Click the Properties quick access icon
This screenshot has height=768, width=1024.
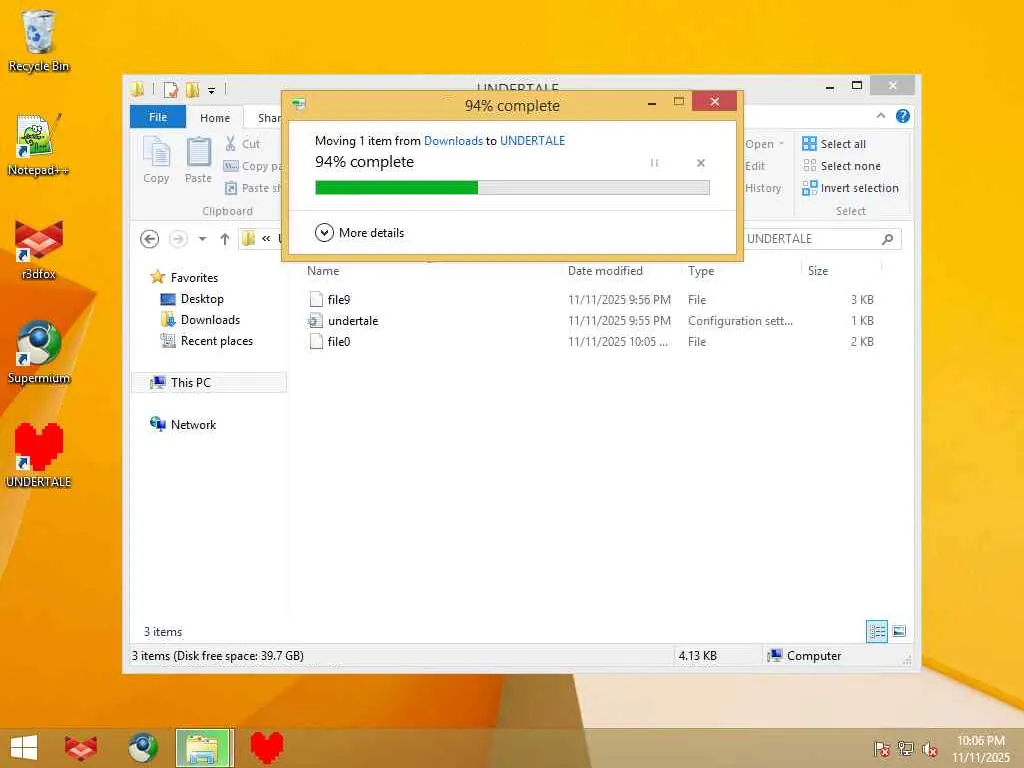click(x=171, y=89)
